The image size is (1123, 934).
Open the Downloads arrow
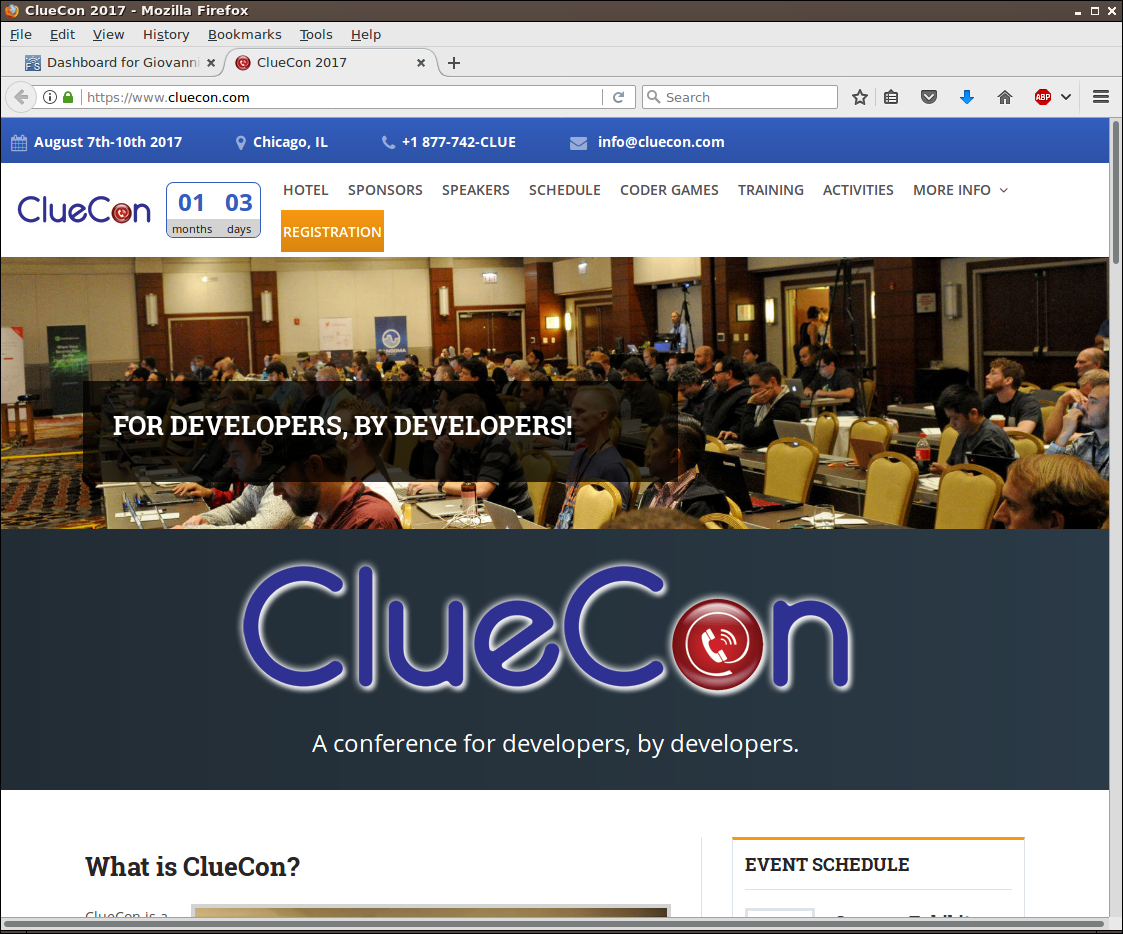coord(967,97)
